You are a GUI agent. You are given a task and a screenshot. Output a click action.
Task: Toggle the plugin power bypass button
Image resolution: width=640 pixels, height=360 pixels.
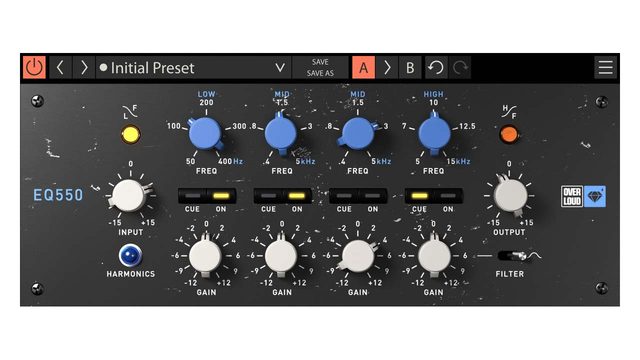pyautogui.click(x=34, y=67)
